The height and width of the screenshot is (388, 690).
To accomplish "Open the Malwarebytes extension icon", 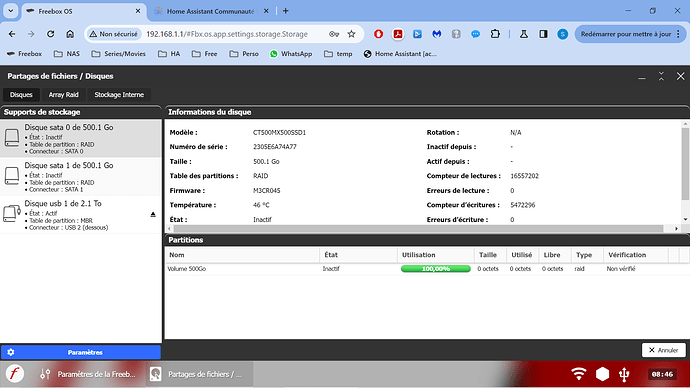I will point(437,34).
